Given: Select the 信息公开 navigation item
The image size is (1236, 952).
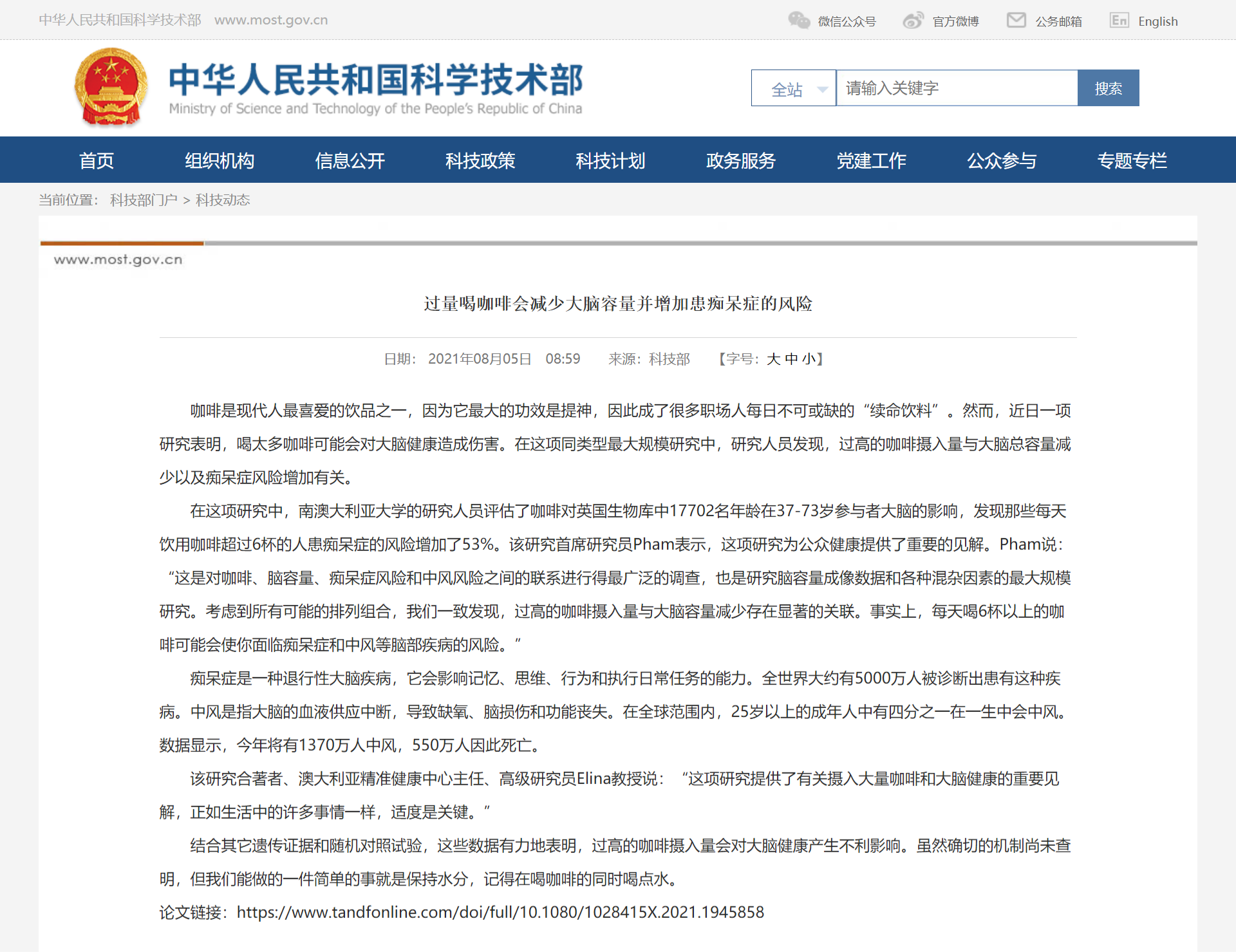Looking at the screenshot, I should (x=350, y=160).
